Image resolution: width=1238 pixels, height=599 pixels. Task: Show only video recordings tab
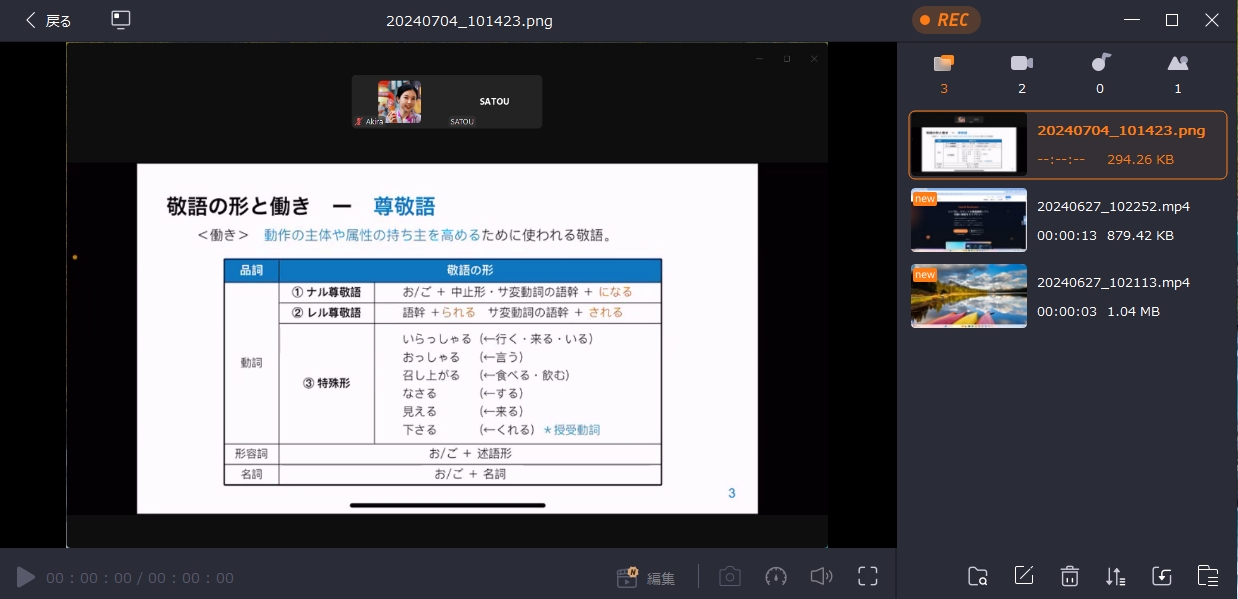1021,64
